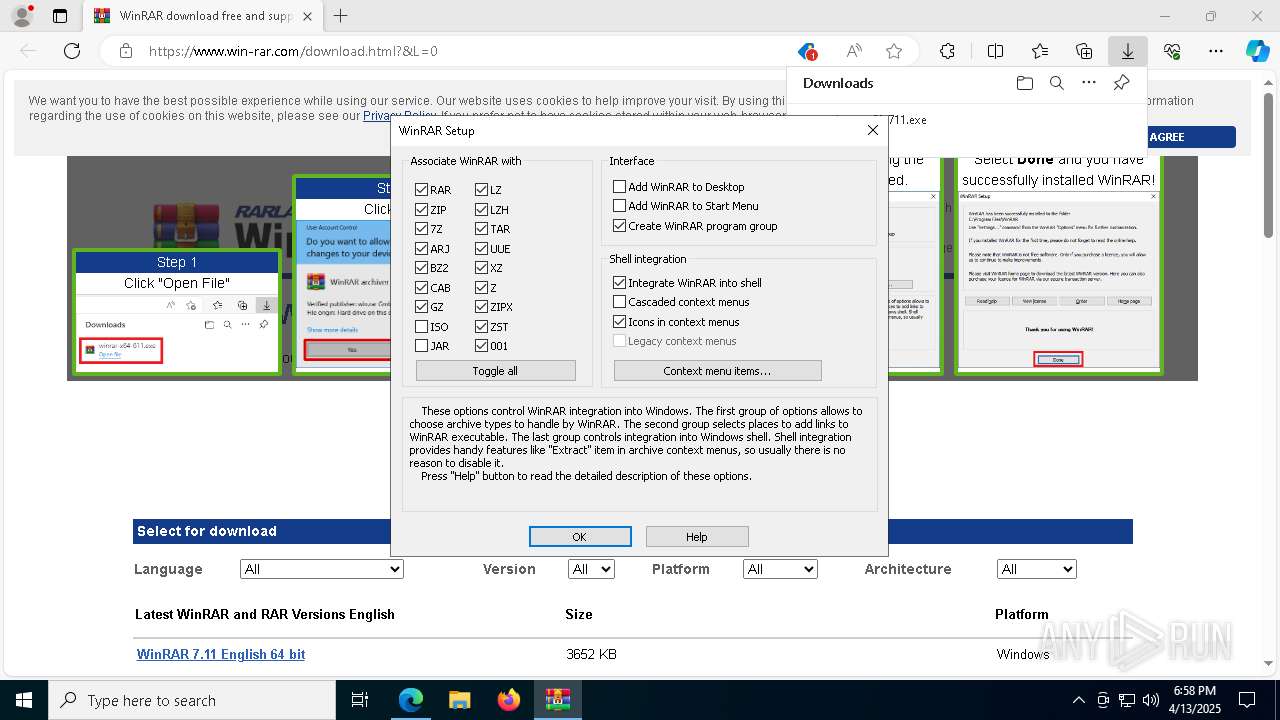
Task: Close the WinRAR Setup dialog
Action: (872, 130)
